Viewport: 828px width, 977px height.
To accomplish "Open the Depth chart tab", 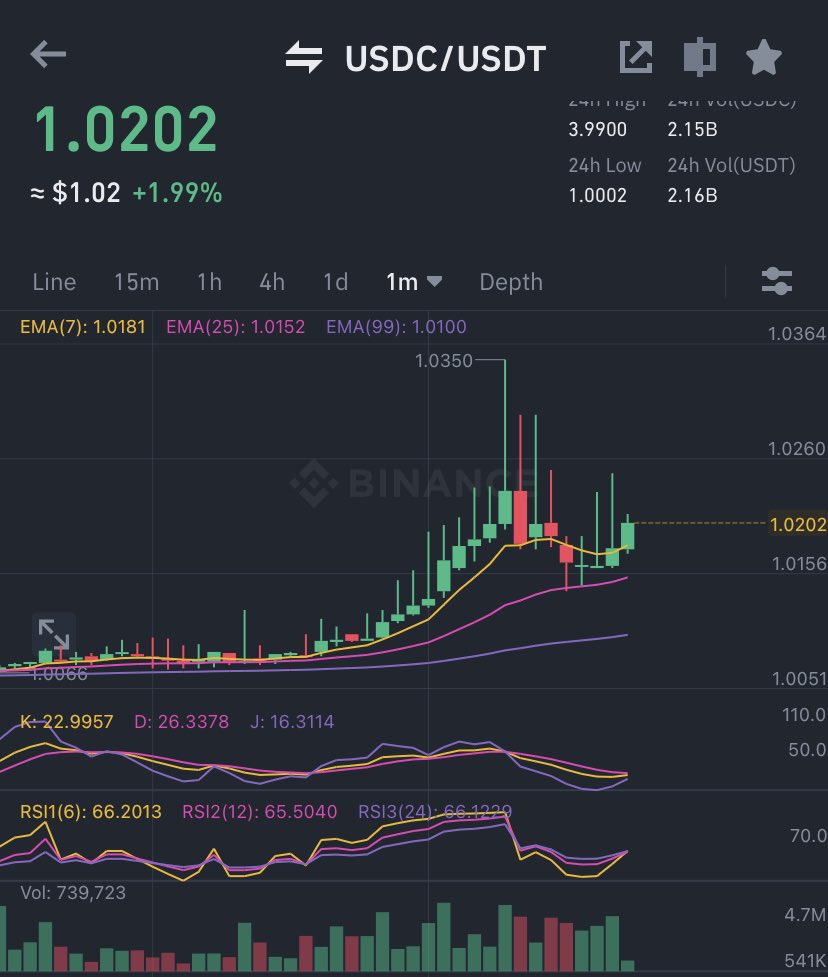I will (x=511, y=282).
